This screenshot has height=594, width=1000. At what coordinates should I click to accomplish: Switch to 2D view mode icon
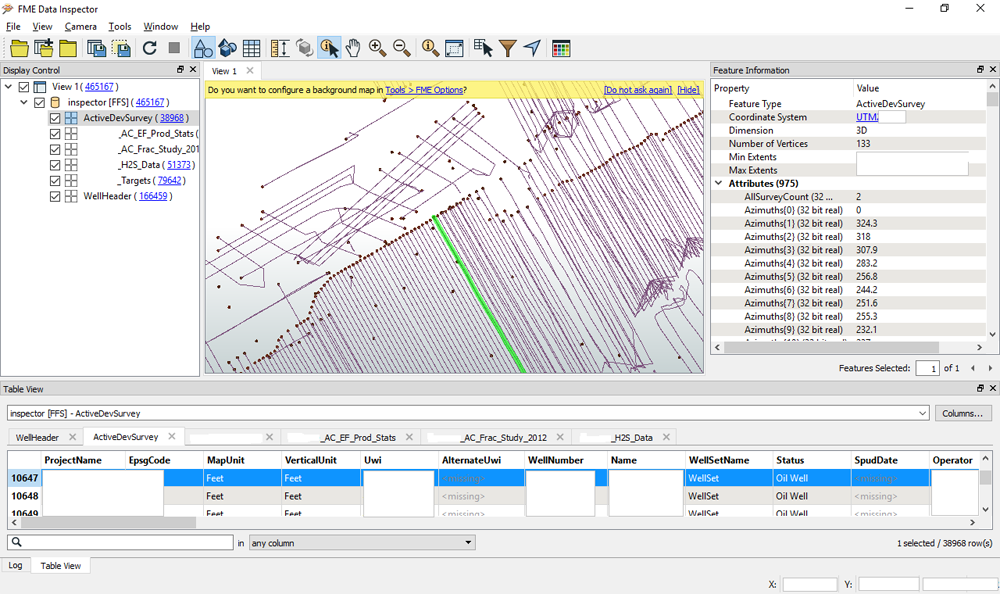pyautogui.click(x=203, y=48)
